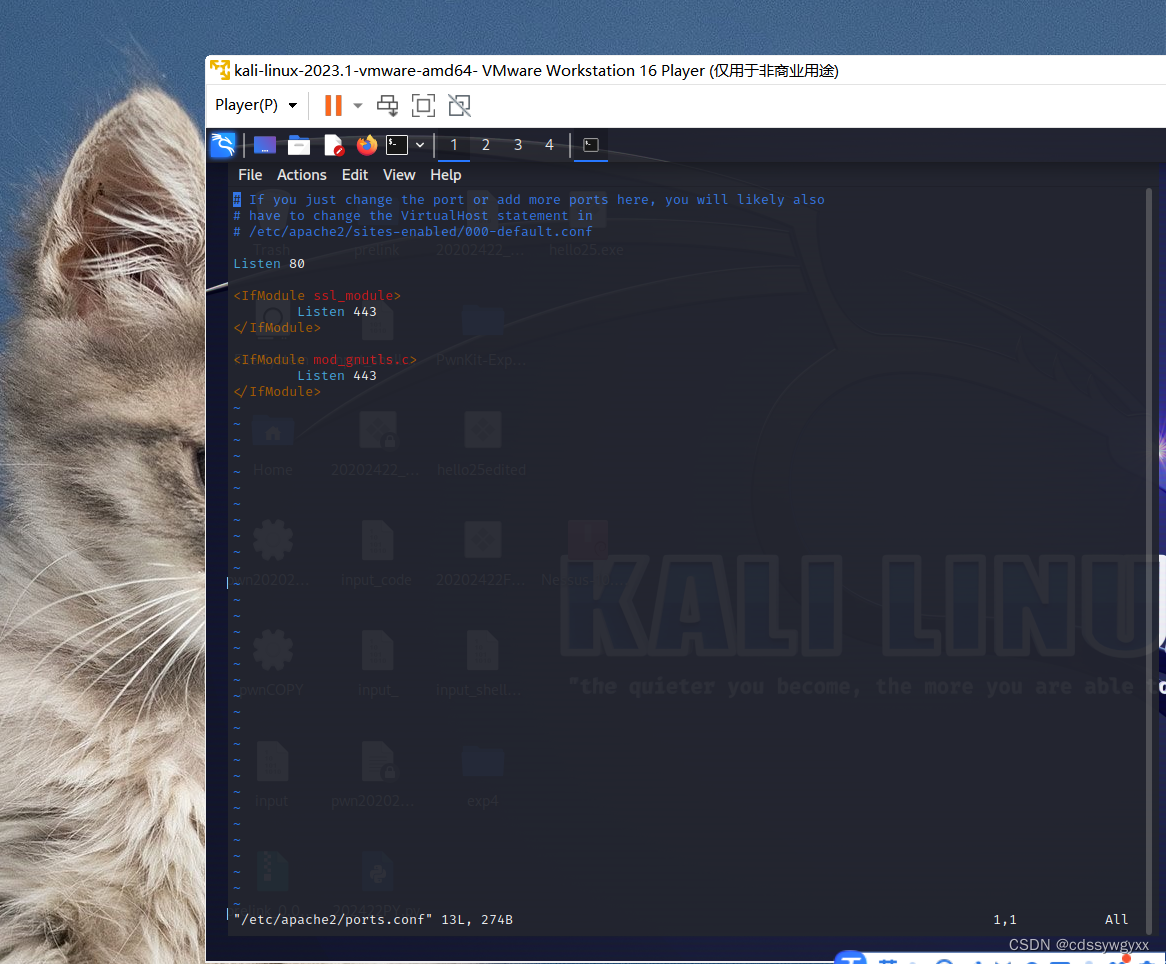This screenshot has width=1166, height=964.
Task: Launch the text editor panel icon
Action: (334, 144)
